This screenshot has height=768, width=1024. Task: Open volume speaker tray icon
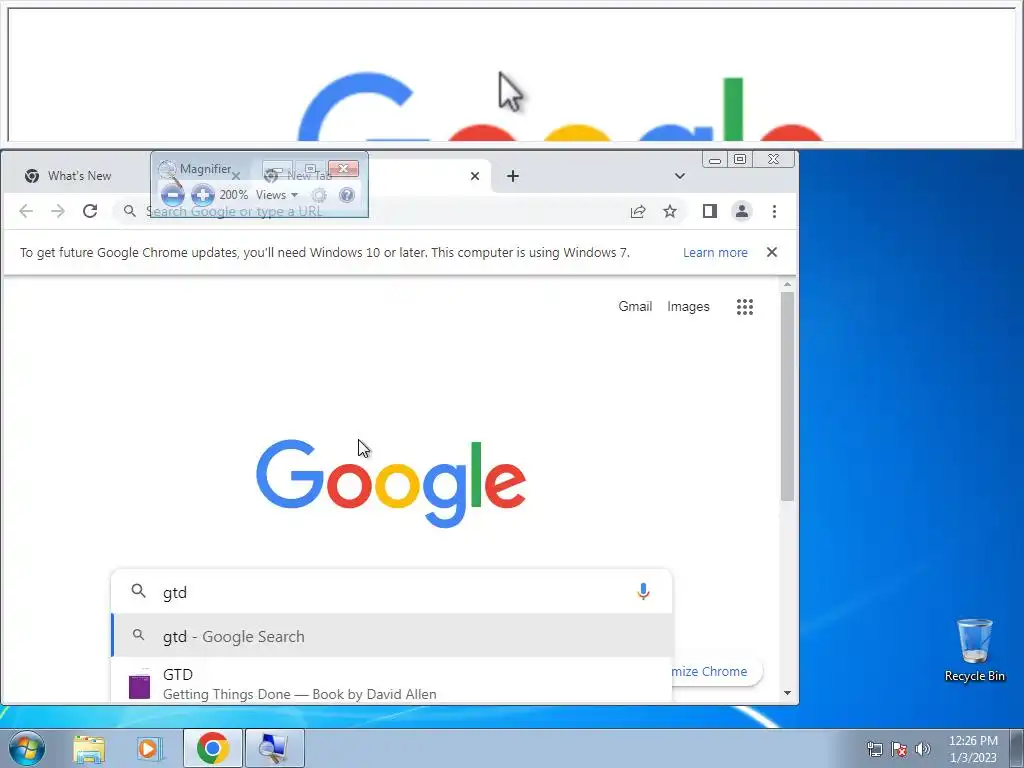[923, 749]
